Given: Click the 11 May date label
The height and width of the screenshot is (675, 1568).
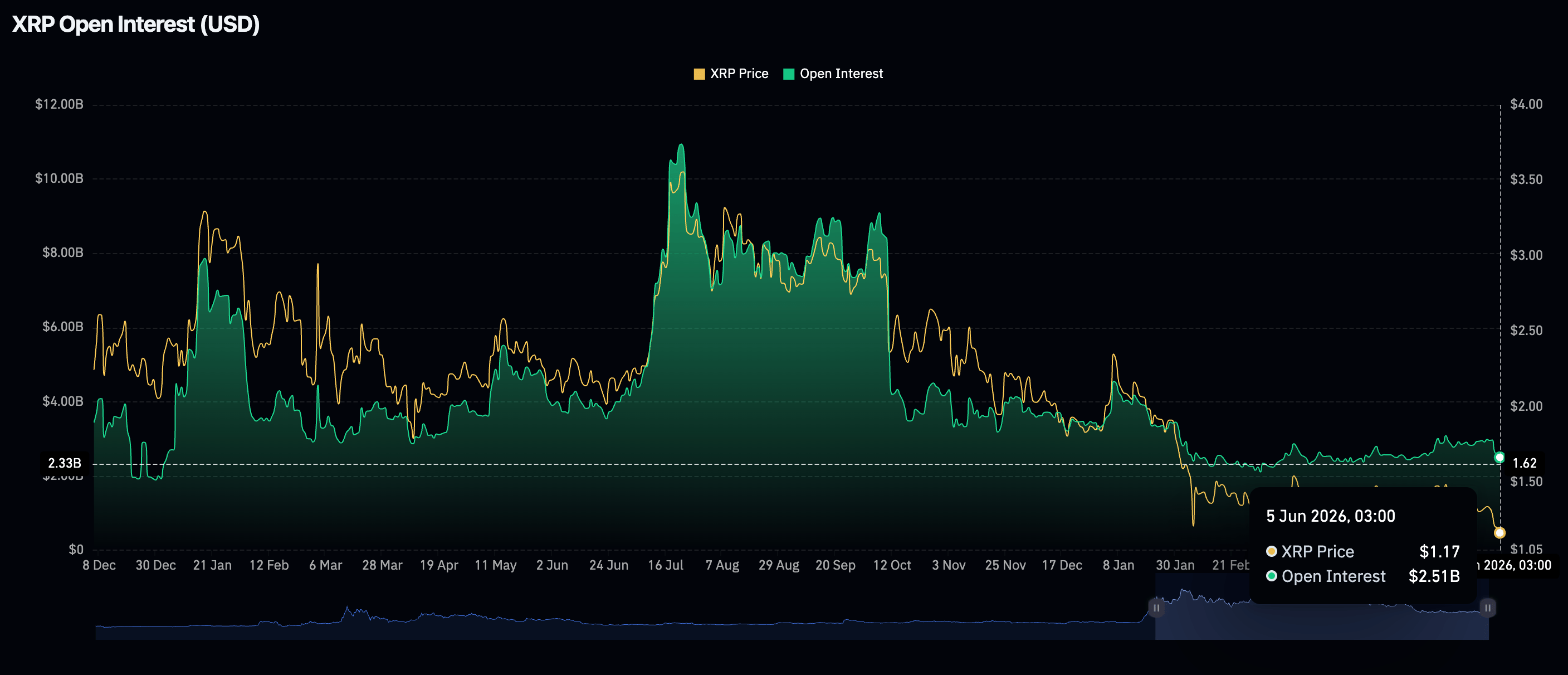Looking at the screenshot, I should (x=496, y=565).
